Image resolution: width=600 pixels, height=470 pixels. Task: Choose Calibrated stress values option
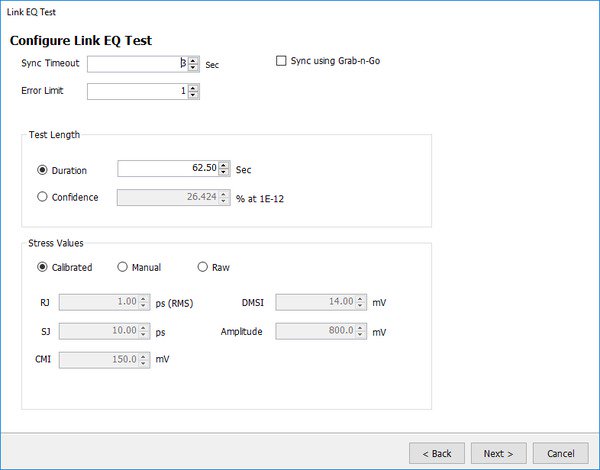click(x=42, y=267)
